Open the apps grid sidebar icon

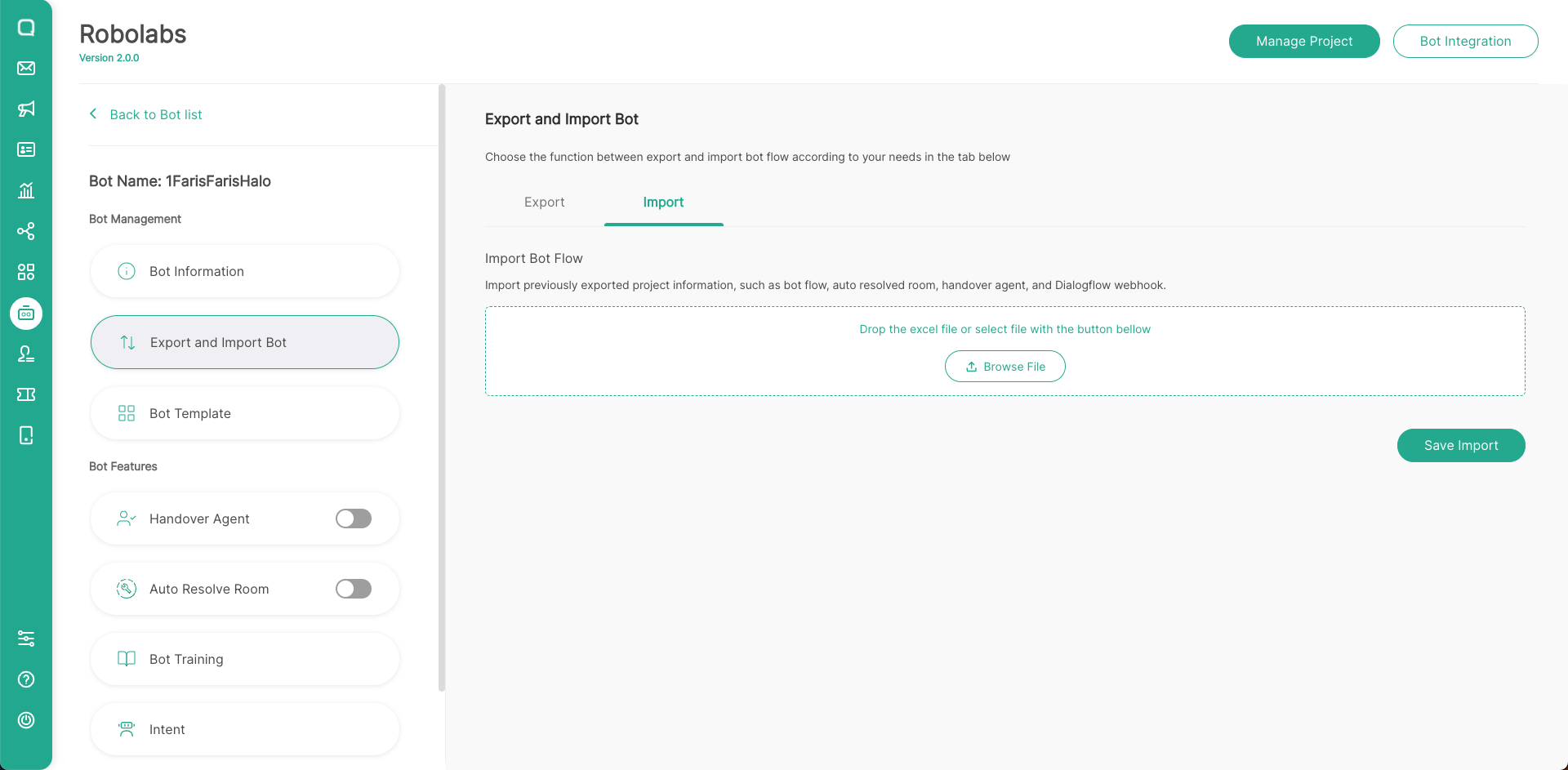coord(26,272)
